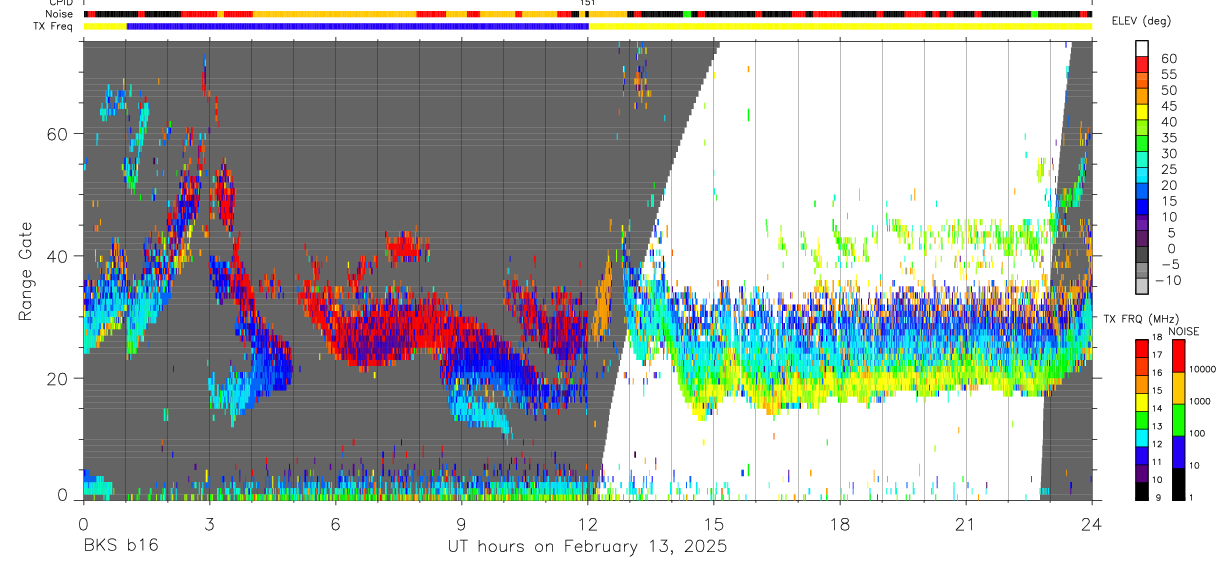The image size is (1228, 567).
Task: Pick the blue segment of the NOISE color bar
Action: click(x=1178, y=451)
